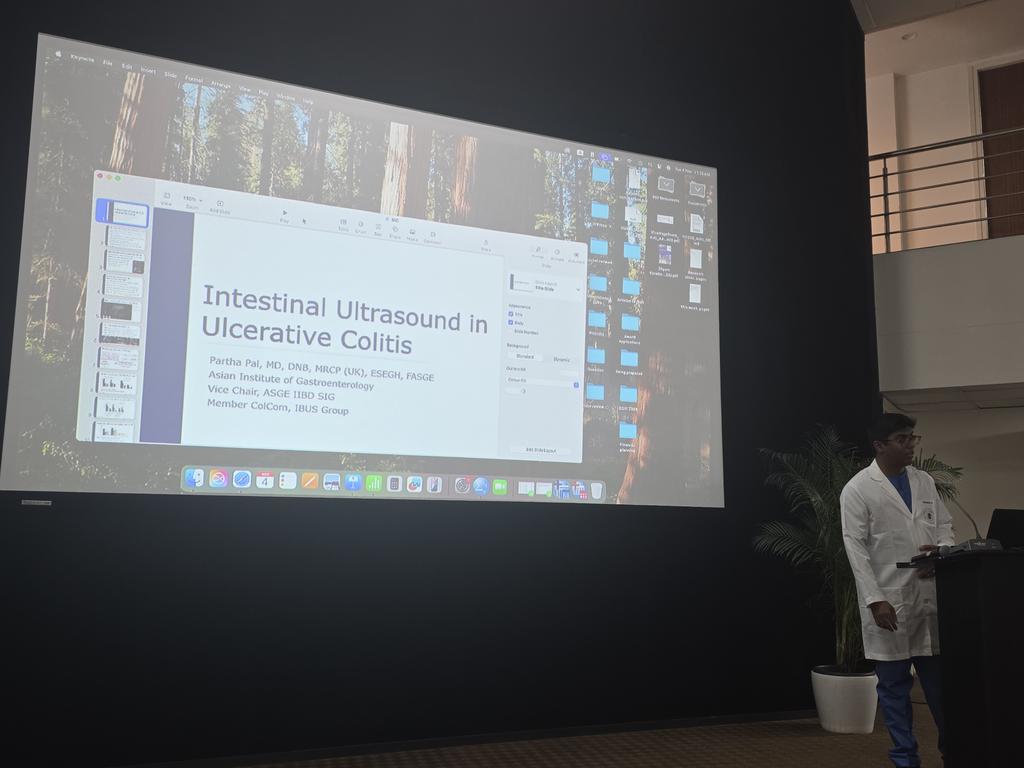
Task: Open the Colour Fill dropdown
Action: [x=541, y=381]
